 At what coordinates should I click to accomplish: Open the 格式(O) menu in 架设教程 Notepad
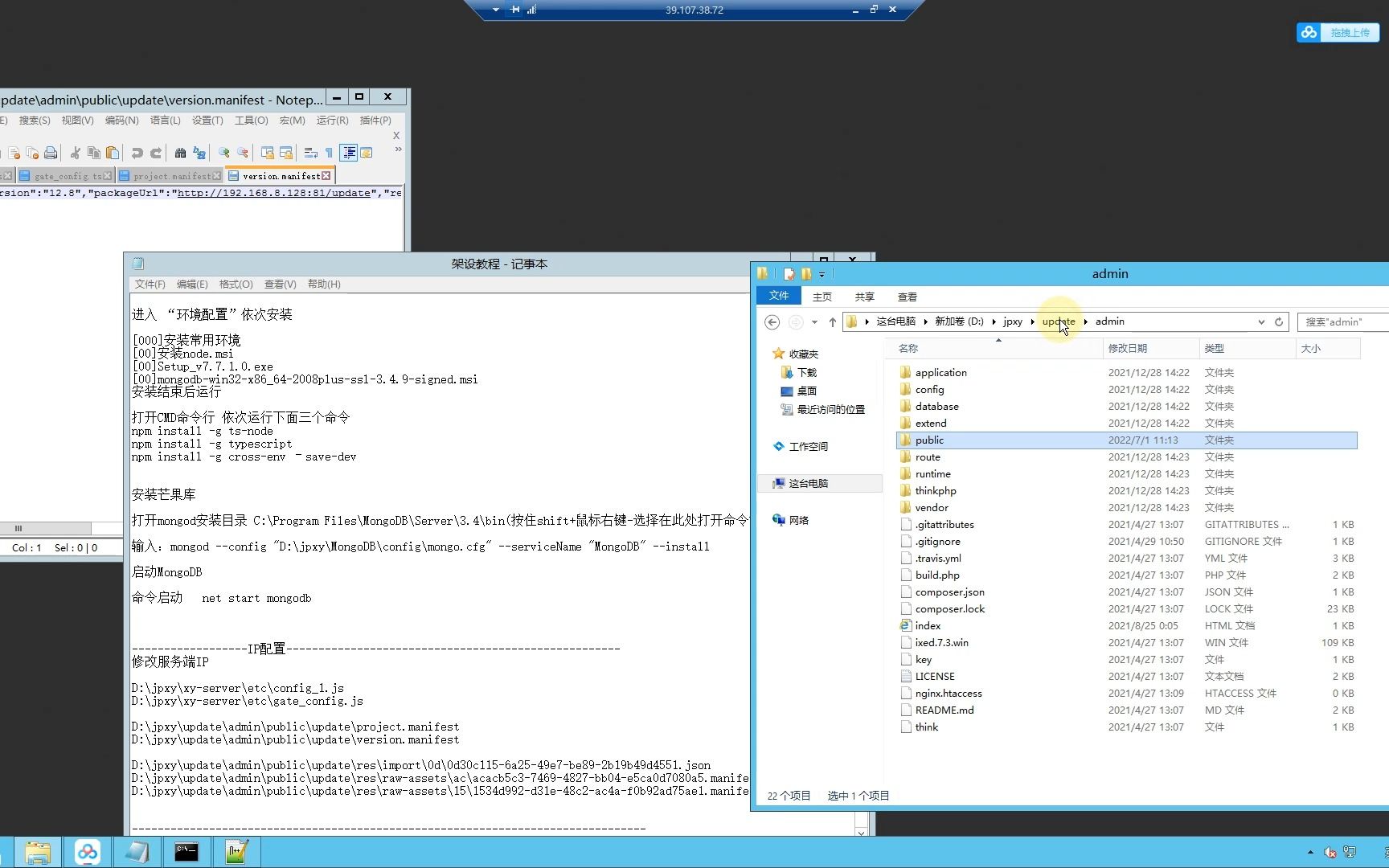click(236, 285)
